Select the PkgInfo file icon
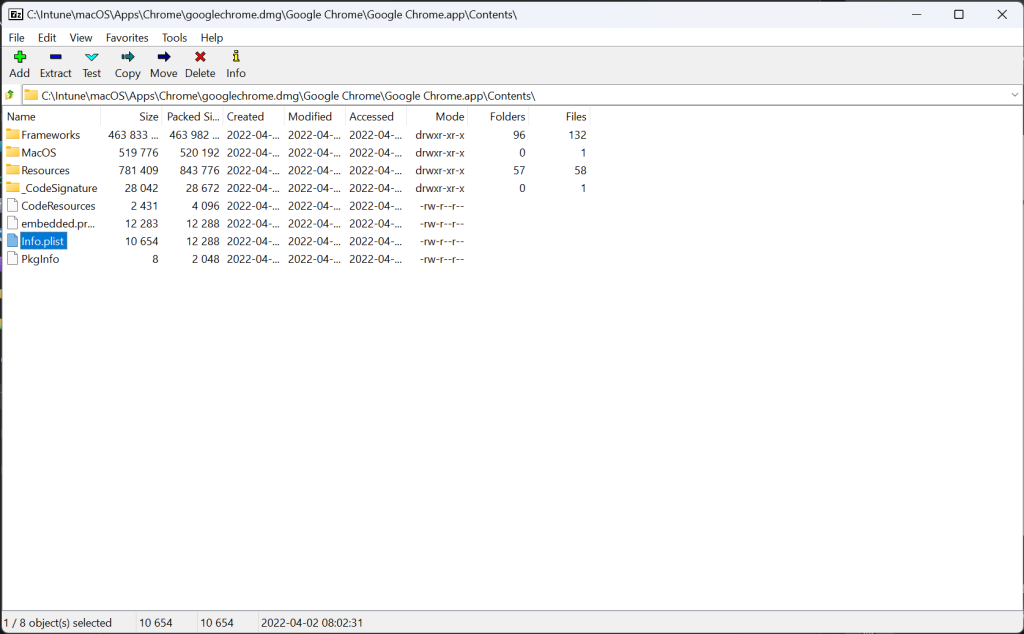 click(x=12, y=259)
